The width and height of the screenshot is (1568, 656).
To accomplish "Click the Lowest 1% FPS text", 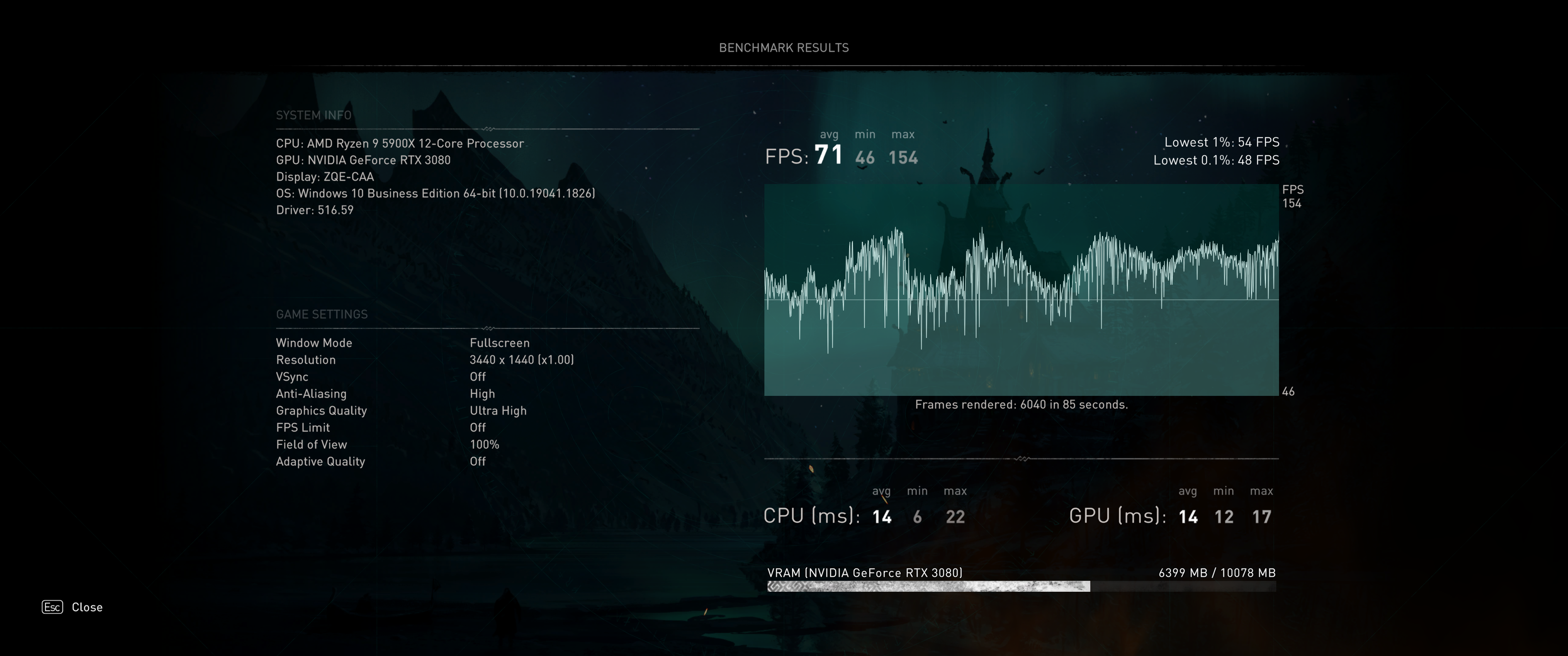I will tap(1221, 142).
